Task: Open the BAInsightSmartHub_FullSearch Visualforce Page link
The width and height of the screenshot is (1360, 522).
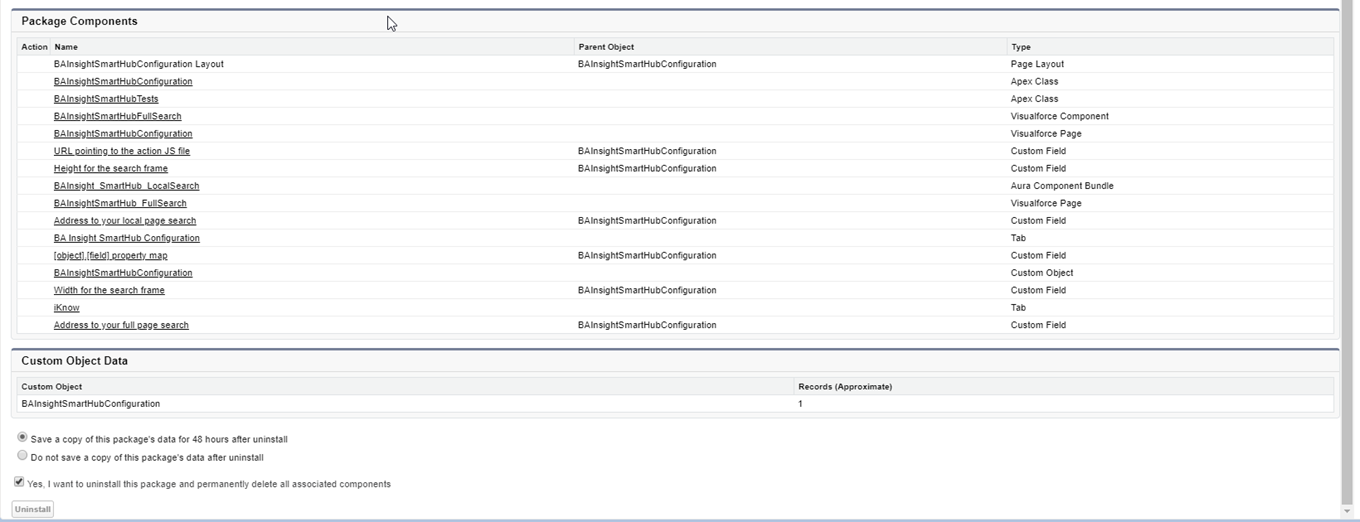Action: [x=120, y=203]
